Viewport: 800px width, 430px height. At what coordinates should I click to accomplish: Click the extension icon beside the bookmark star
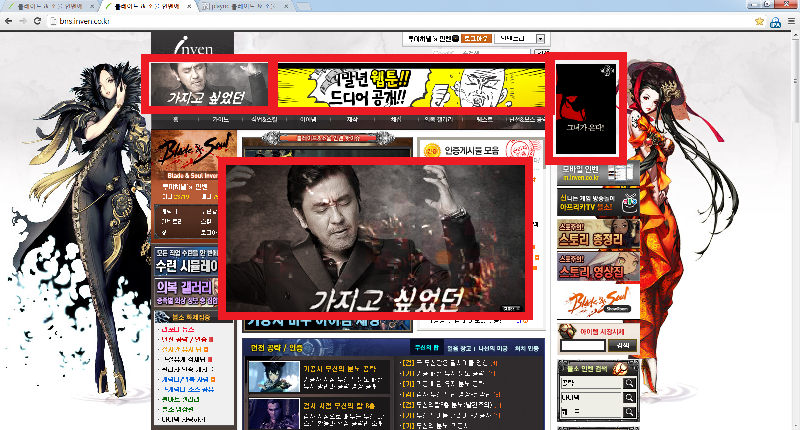[x=776, y=22]
